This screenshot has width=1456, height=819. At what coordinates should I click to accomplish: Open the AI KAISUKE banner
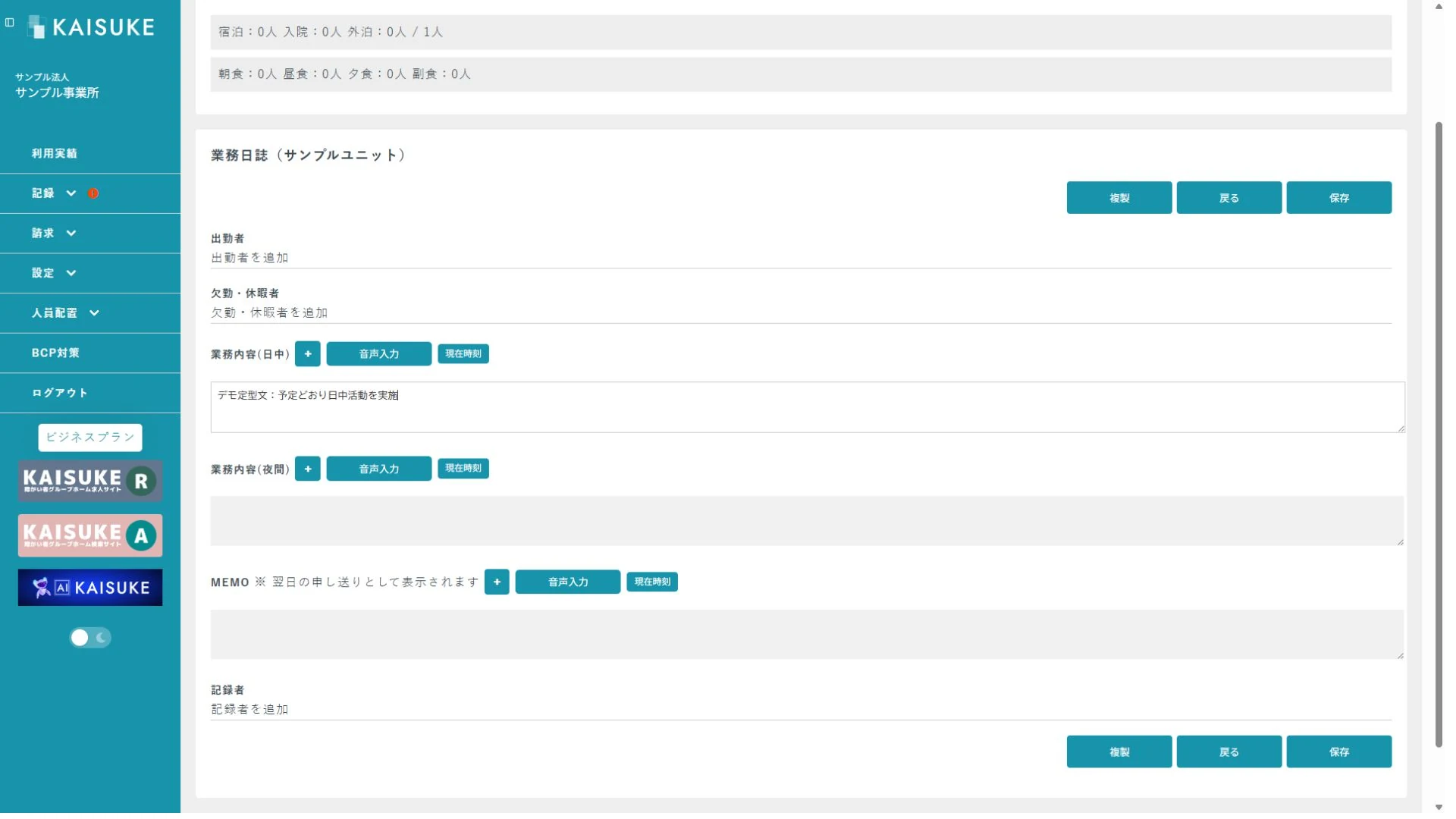click(90, 588)
